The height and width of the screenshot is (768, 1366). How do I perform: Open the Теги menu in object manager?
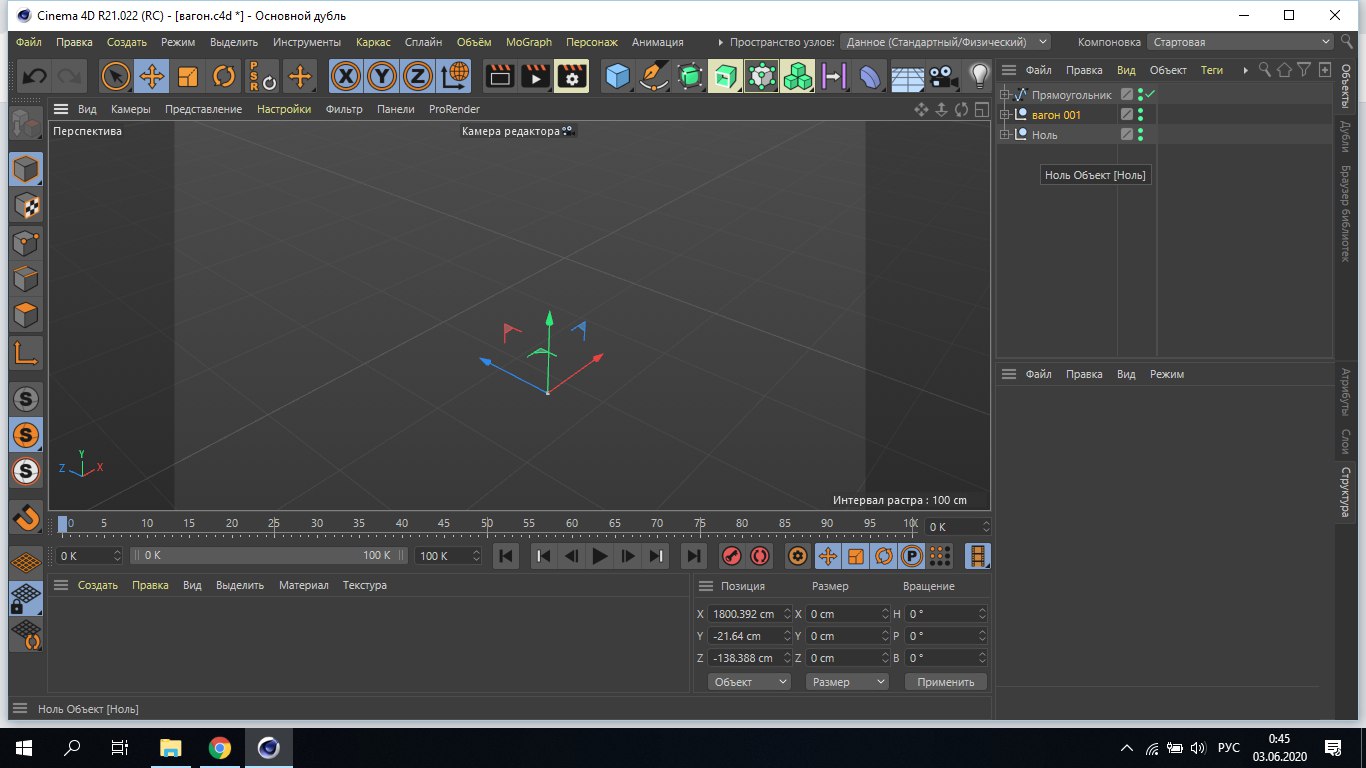1212,70
